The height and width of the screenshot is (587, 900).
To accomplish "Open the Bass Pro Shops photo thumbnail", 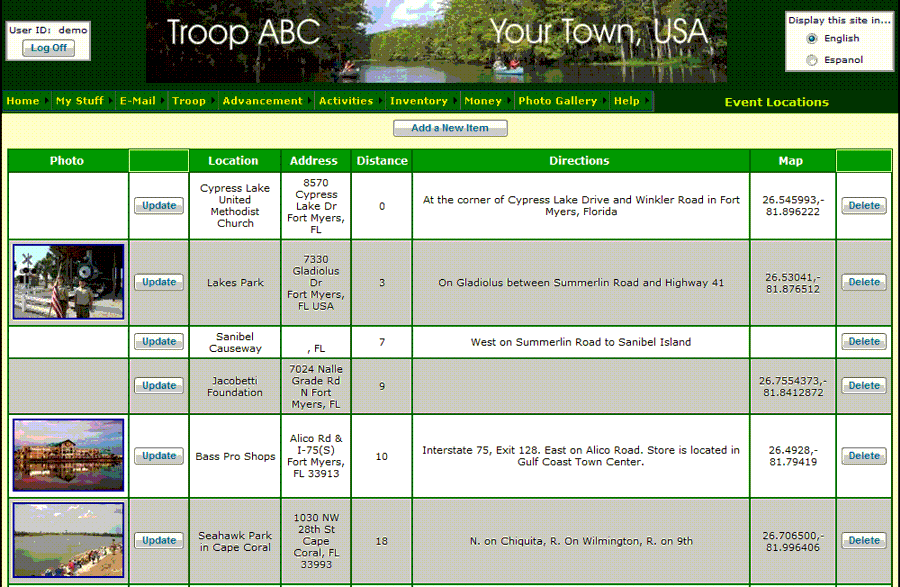I will click(x=68, y=455).
